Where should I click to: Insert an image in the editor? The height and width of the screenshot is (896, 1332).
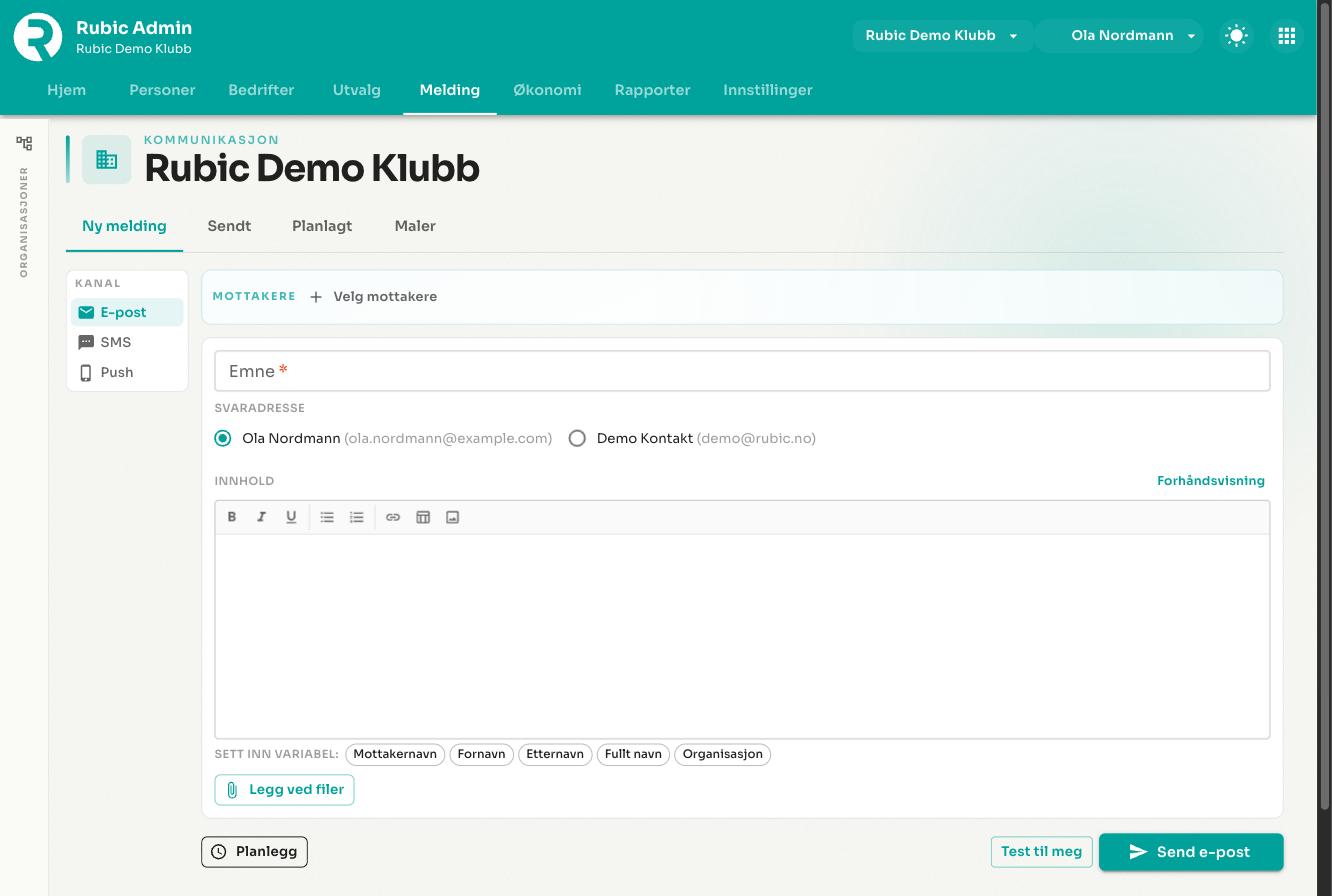(453, 517)
